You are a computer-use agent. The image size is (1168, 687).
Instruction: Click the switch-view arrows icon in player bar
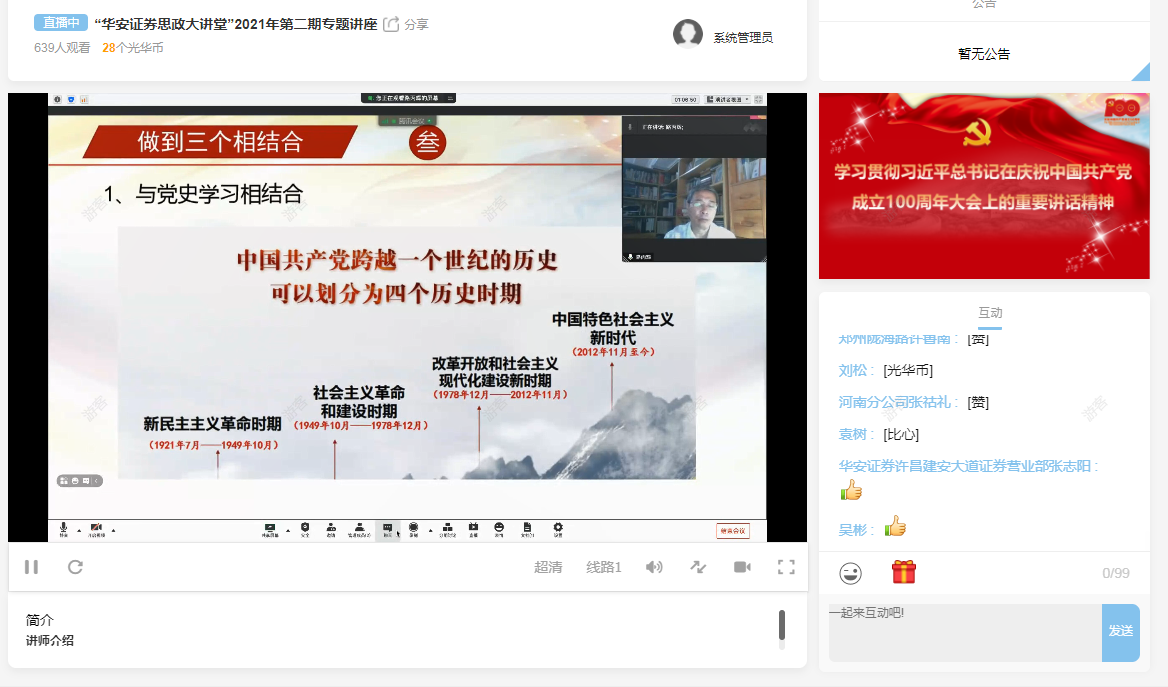coord(698,567)
